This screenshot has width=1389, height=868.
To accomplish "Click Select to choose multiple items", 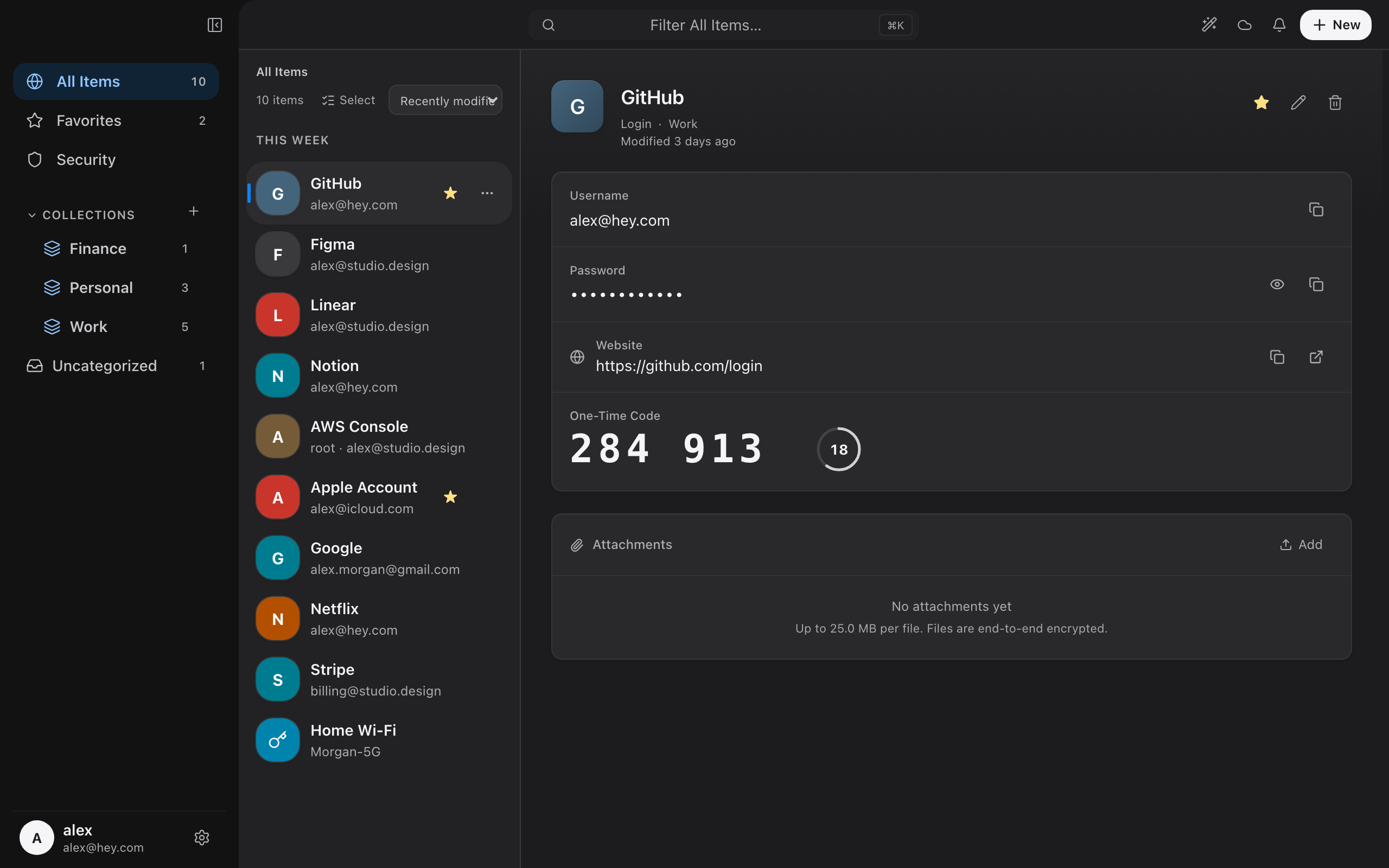I will click(348, 100).
